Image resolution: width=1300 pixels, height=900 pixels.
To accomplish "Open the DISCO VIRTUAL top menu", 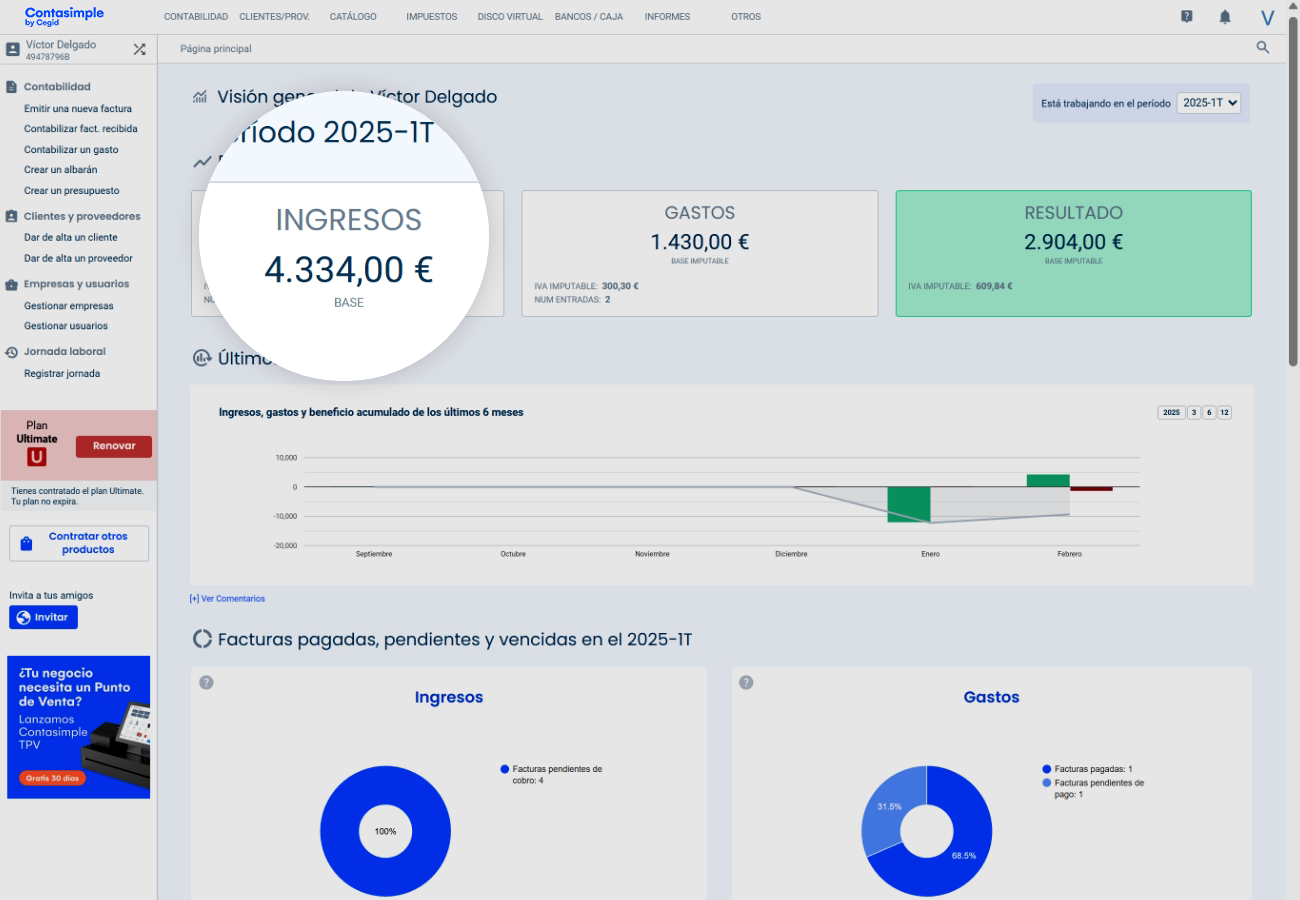I will (x=510, y=17).
